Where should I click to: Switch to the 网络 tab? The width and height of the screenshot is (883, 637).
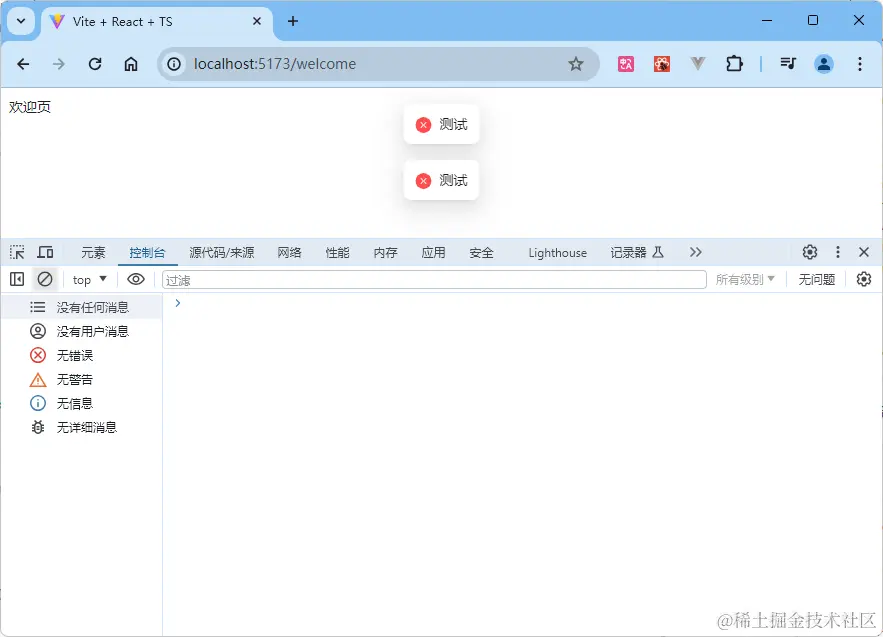click(x=289, y=253)
